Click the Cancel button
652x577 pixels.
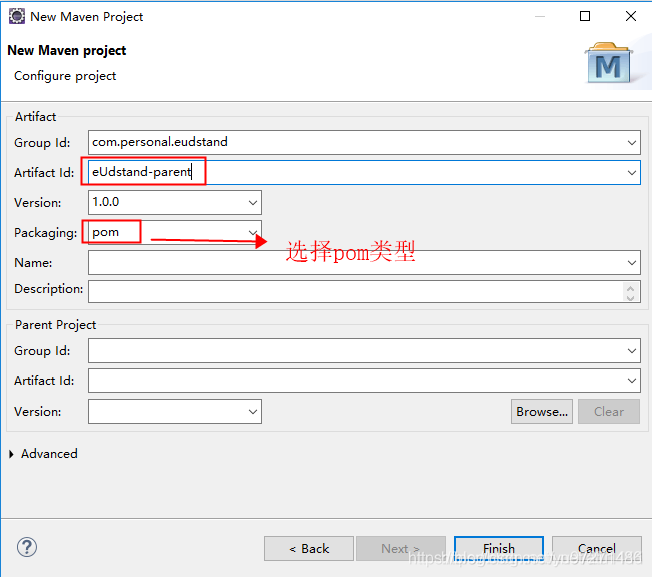597,549
